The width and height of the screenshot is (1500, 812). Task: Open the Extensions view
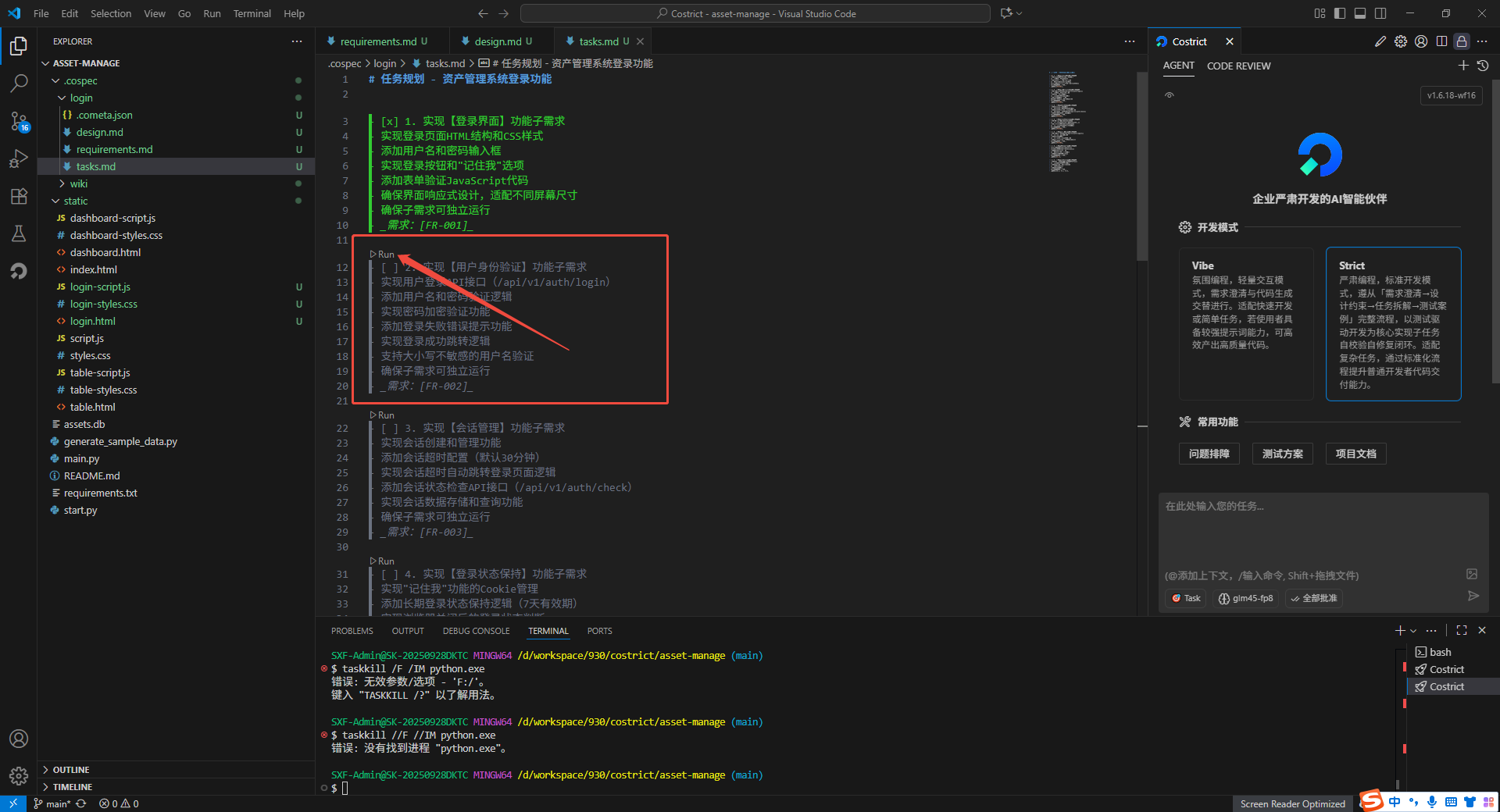pyautogui.click(x=19, y=196)
